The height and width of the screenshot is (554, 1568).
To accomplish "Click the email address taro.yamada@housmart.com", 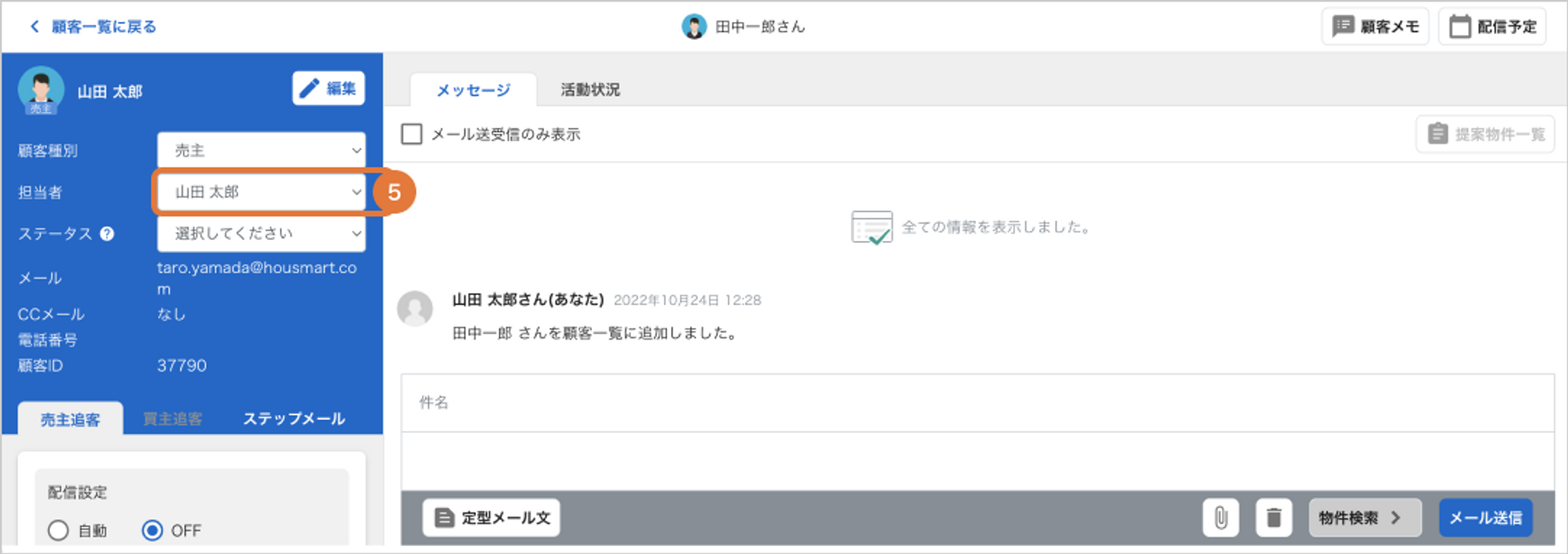I will [x=256, y=278].
